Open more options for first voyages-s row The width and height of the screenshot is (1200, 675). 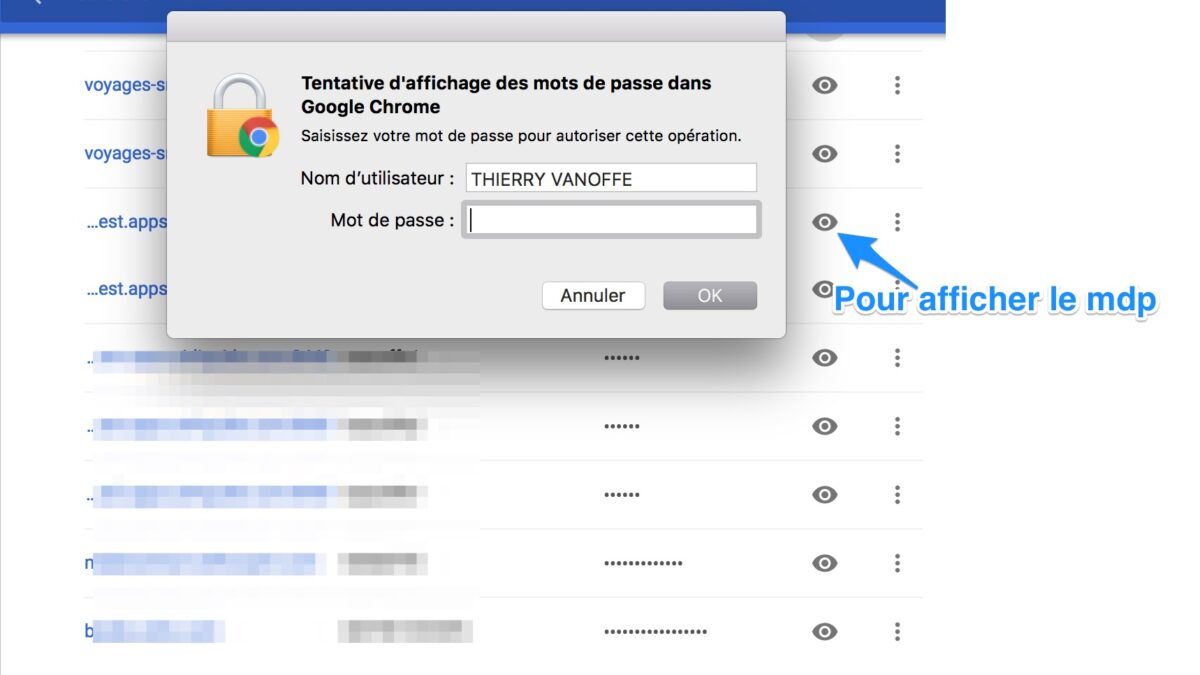pyautogui.click(x=897, y=86)
